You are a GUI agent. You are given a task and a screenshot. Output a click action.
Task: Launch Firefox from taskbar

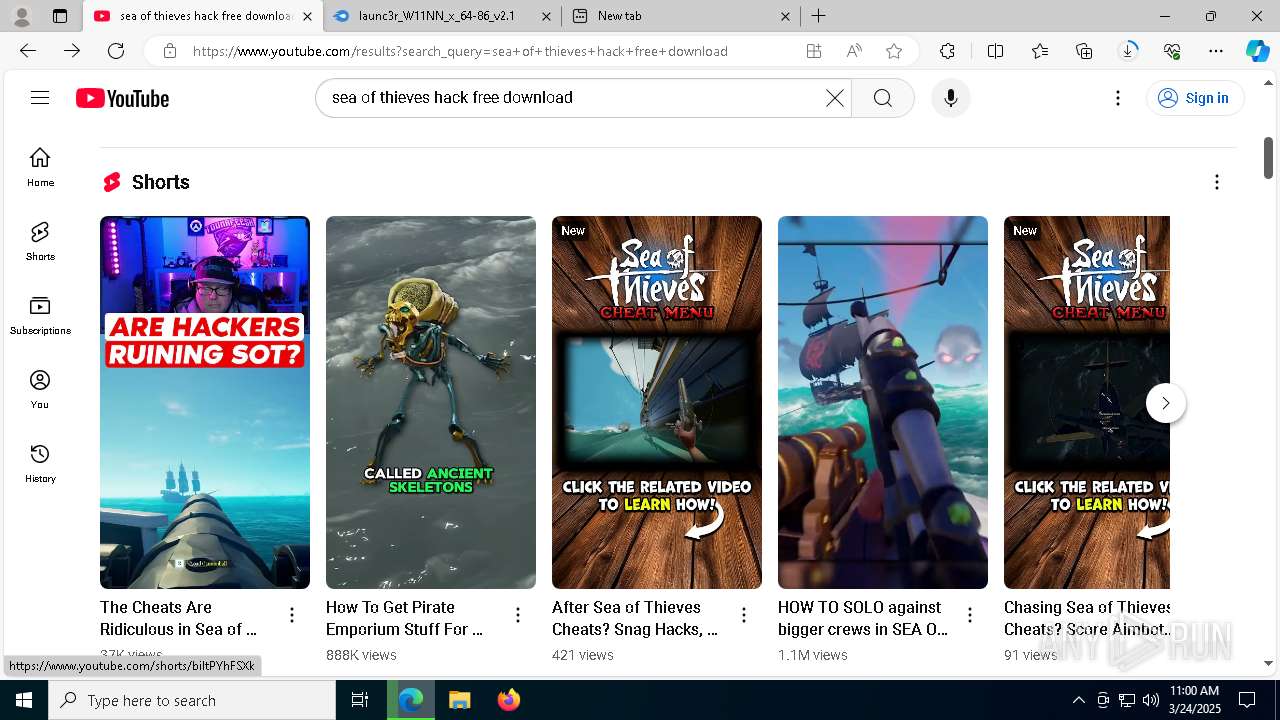point(509,700)
